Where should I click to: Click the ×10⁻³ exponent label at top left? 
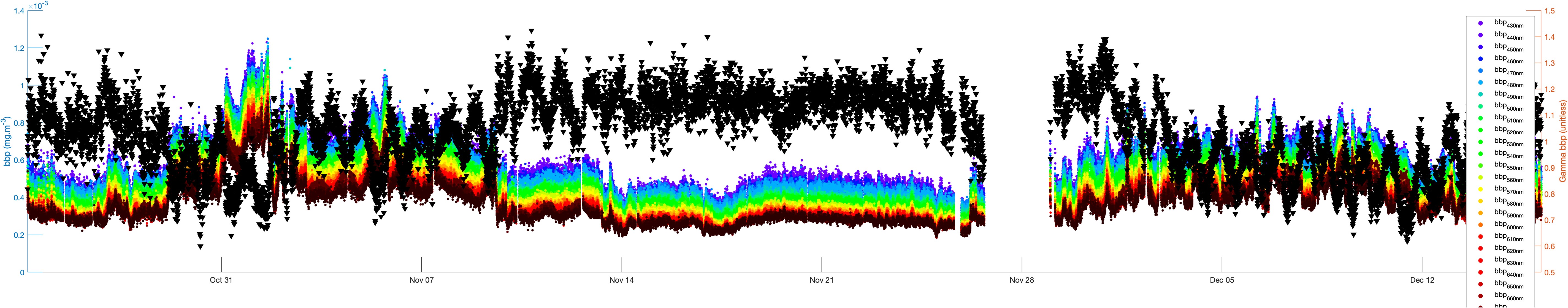(38, 6)
